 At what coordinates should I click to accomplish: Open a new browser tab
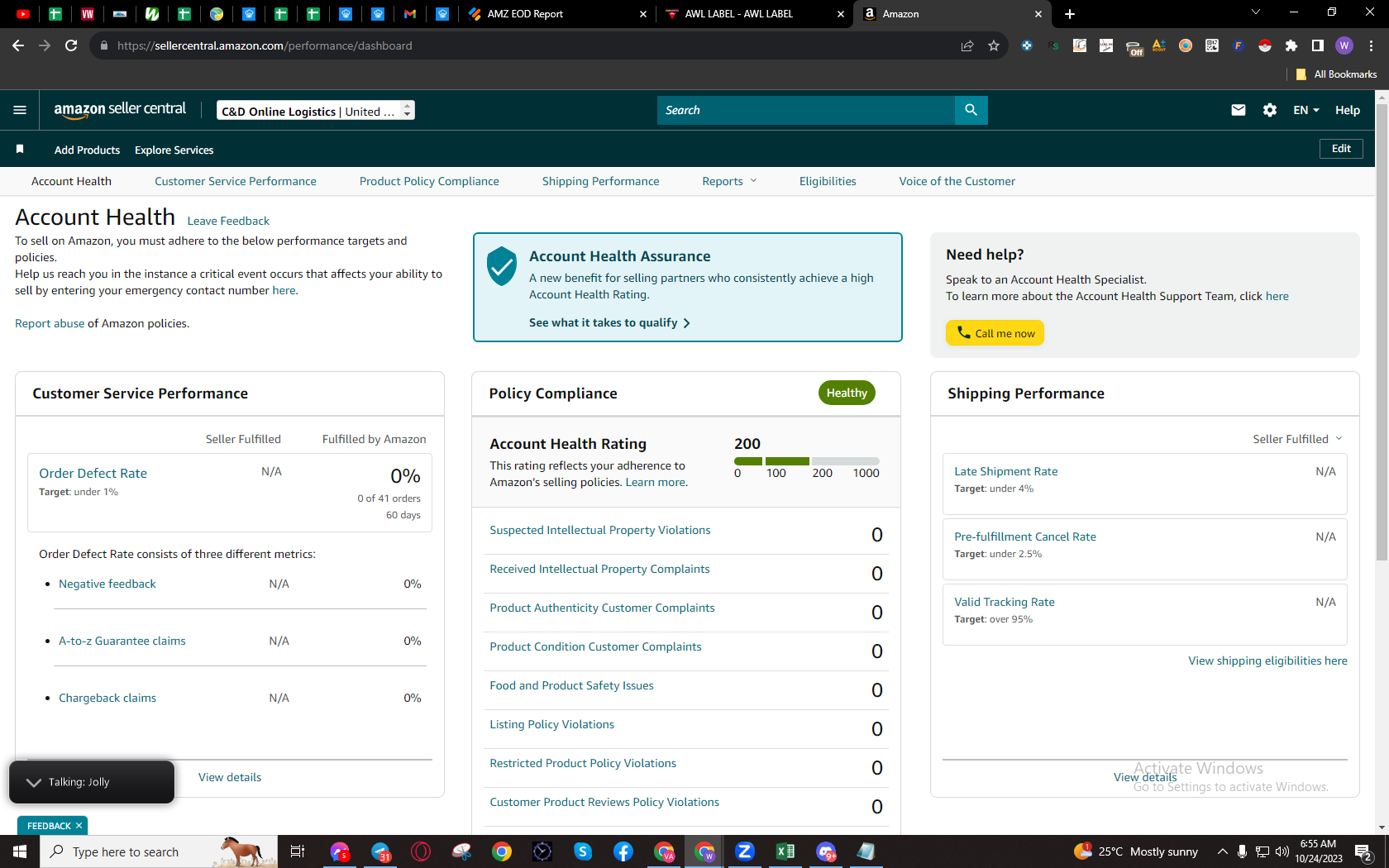tap(1070, 14)
